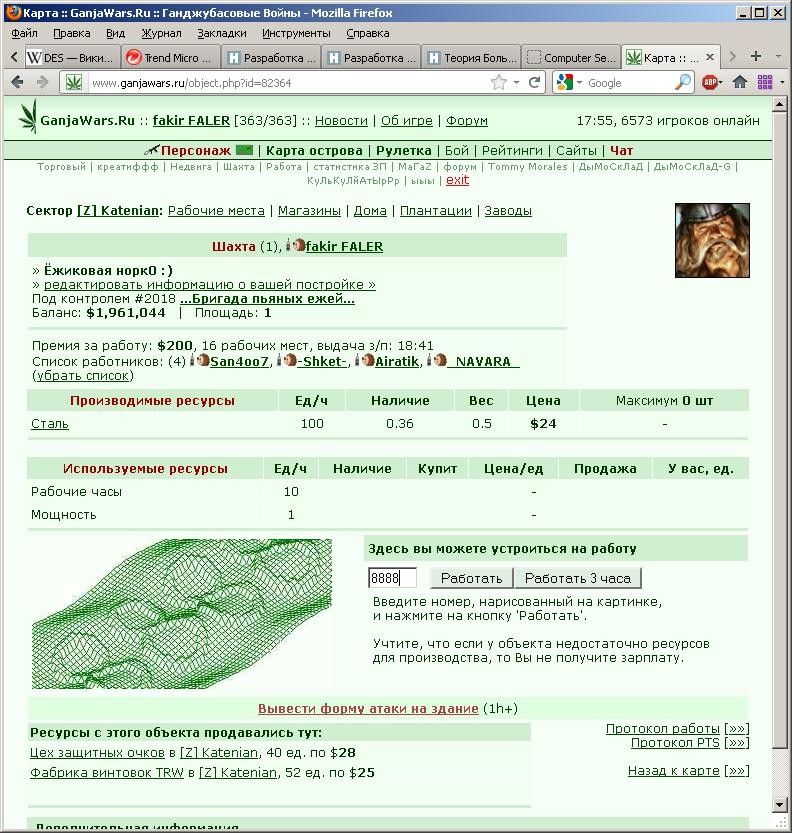This screenshot has height=833, width=792.
Task: Open the Справка menu
Action: [x=368, y=33]
